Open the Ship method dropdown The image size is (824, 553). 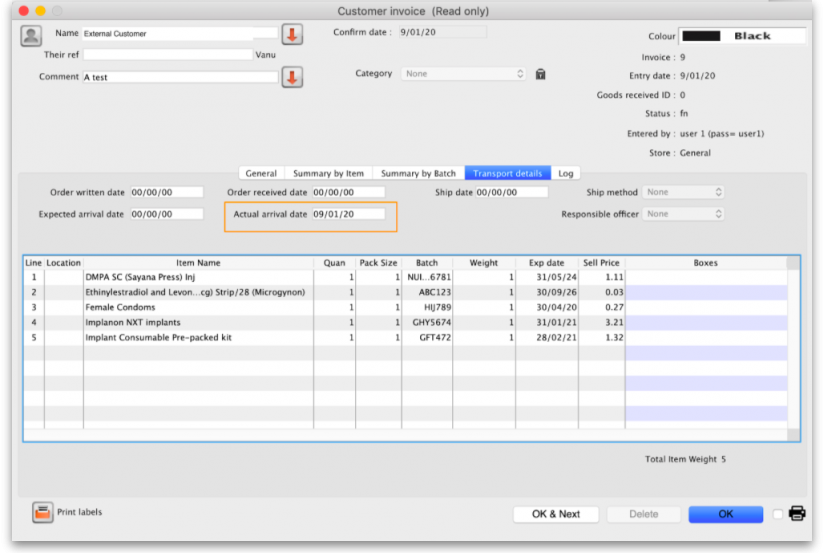684,192
